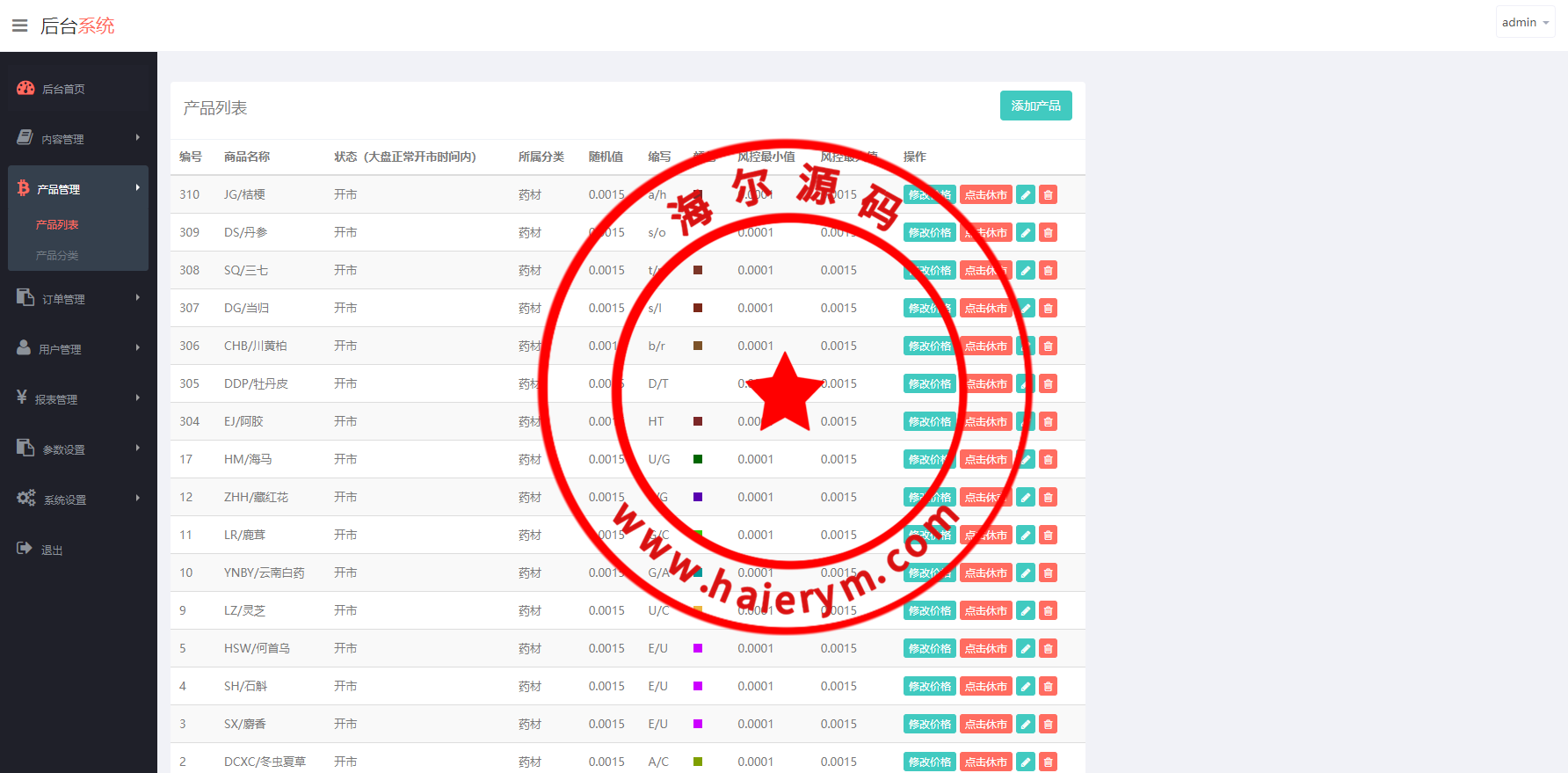This screenshot has height=773, width=1568.
Task: Delete the SH/石斛 product via trash icon
Action: [1048, 686]
